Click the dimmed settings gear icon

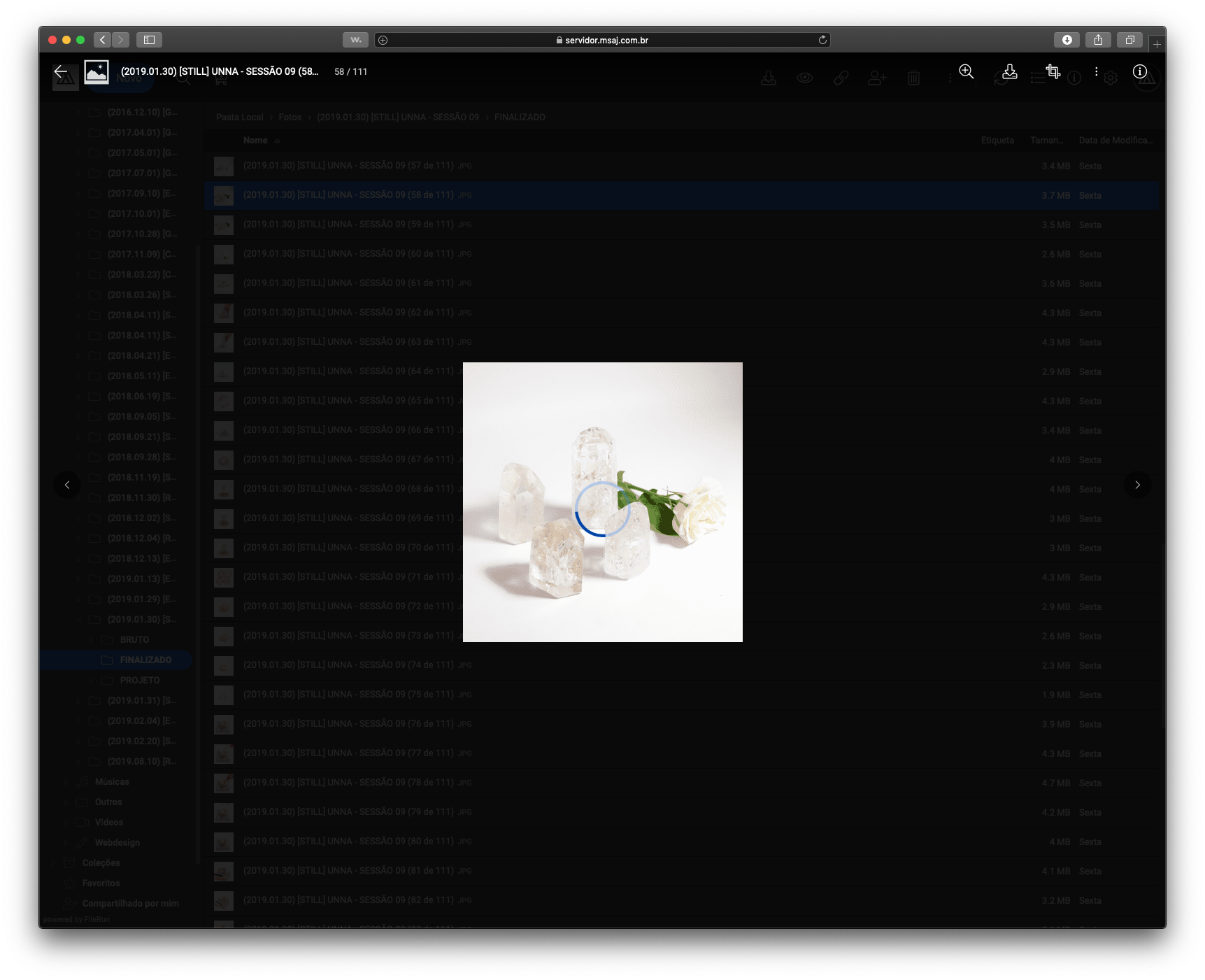1111,78
